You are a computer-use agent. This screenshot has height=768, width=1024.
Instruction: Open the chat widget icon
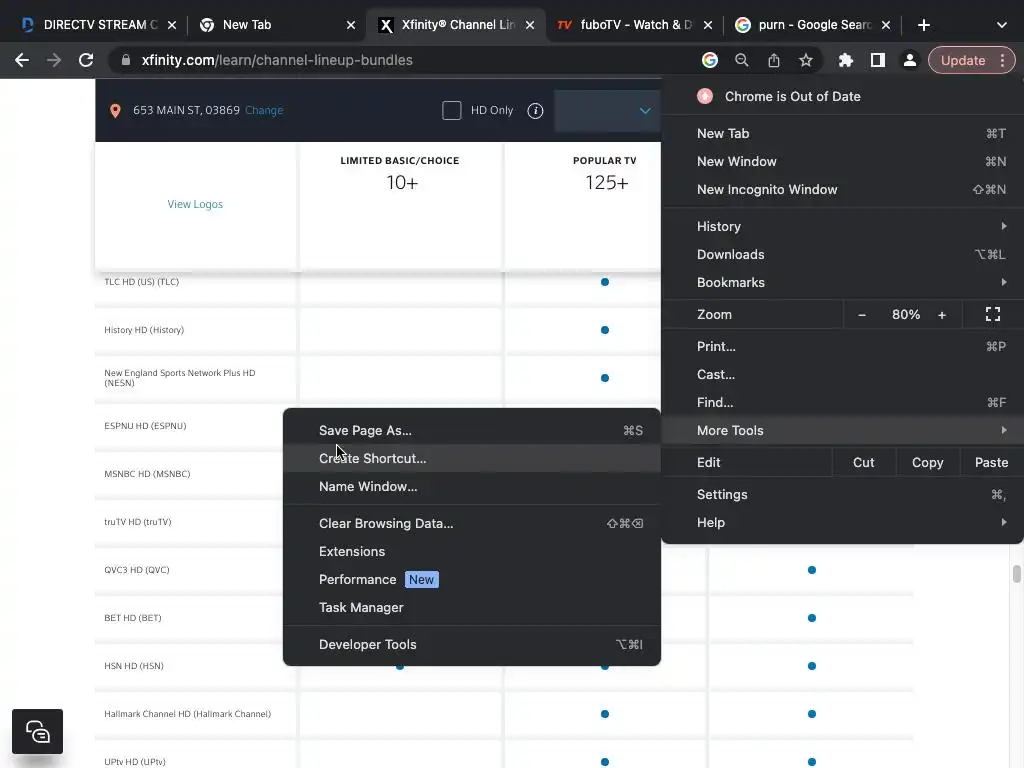point(37,731)
